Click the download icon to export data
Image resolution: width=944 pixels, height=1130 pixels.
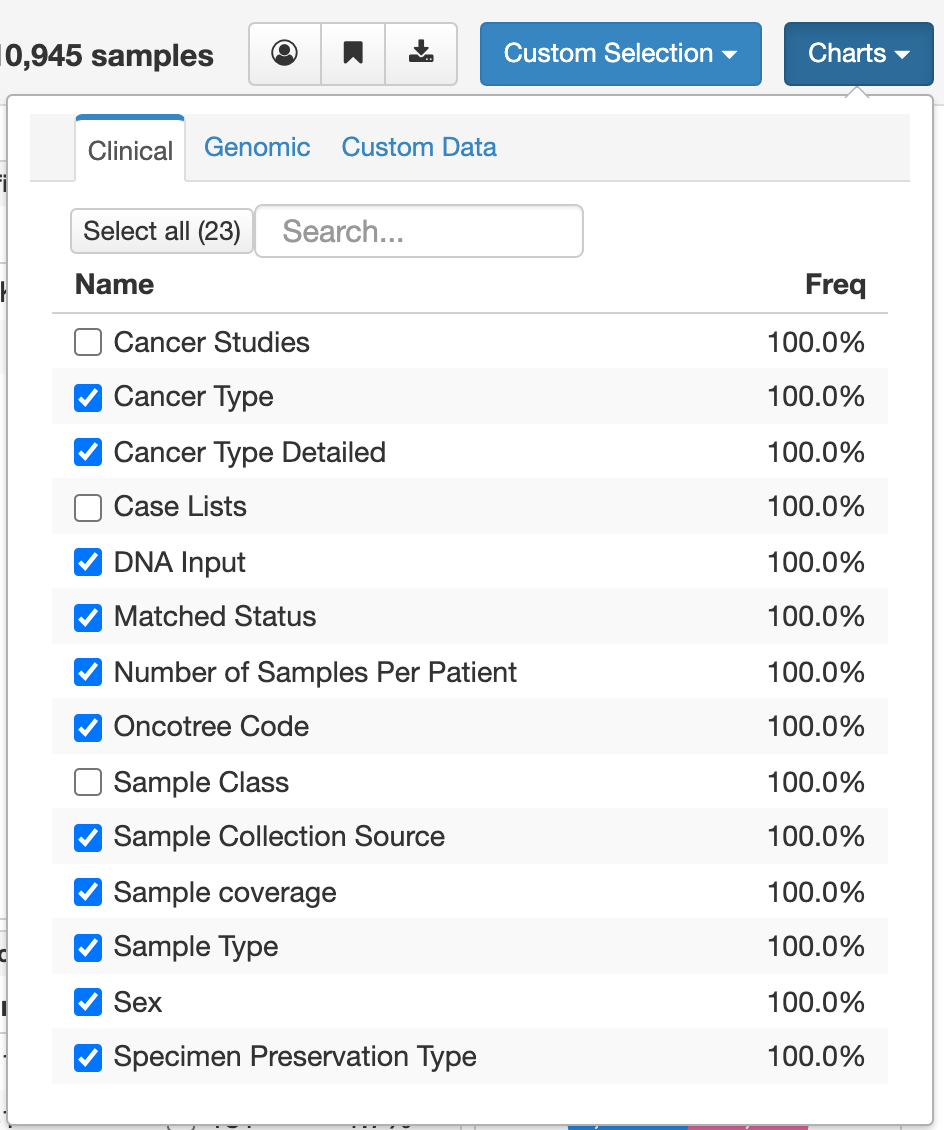(x=420, y=53)
